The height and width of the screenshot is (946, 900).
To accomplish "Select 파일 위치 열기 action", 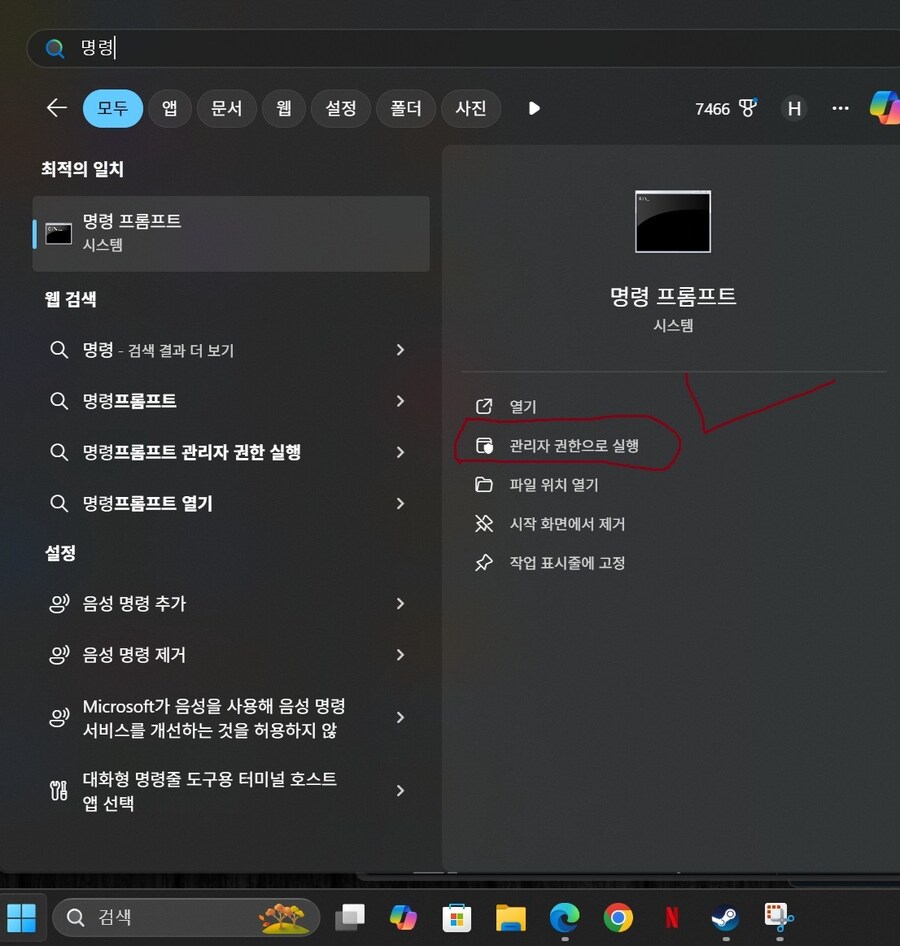I will click(553, 485).
